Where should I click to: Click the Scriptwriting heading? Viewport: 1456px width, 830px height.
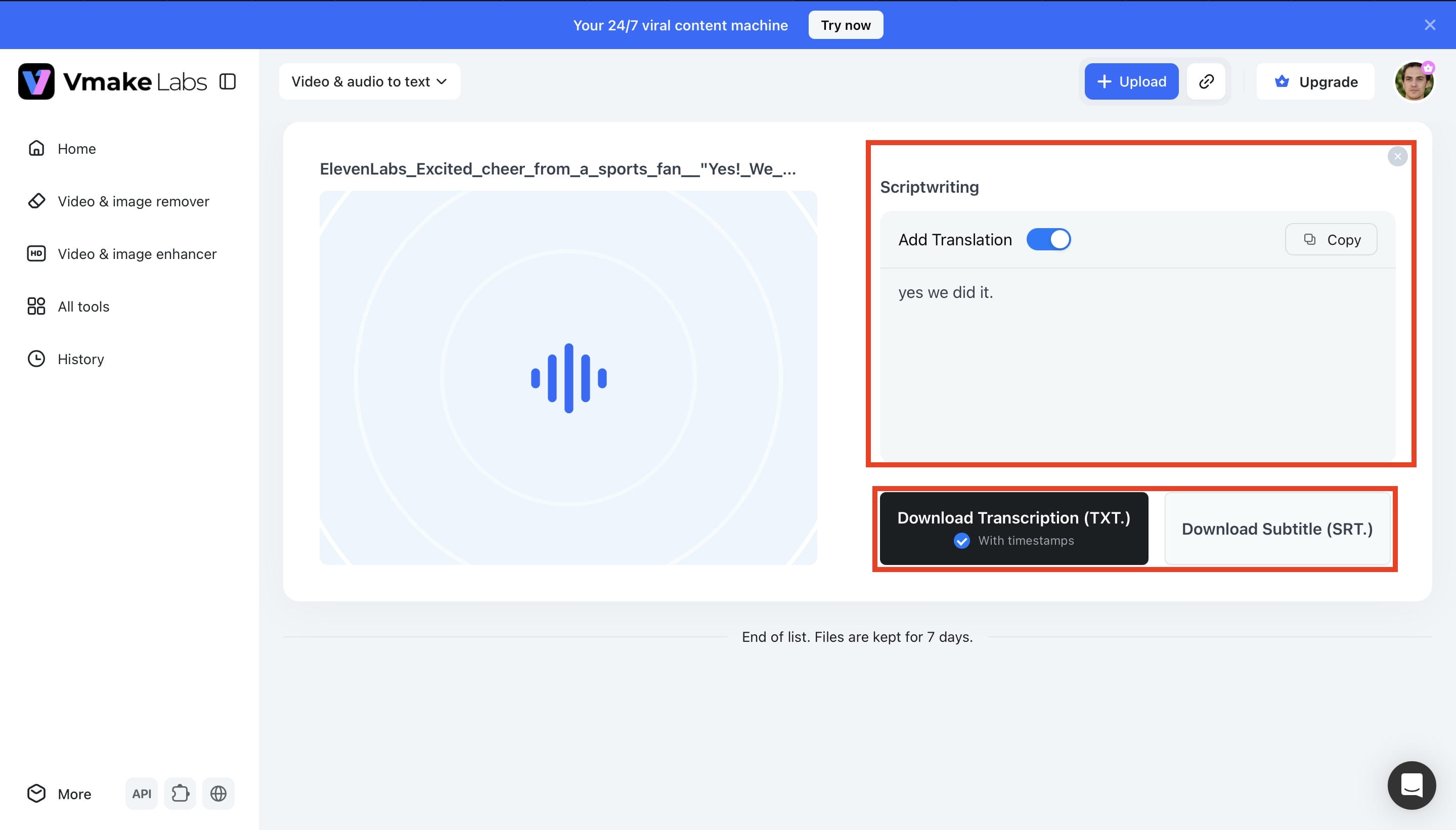point(930,187)
